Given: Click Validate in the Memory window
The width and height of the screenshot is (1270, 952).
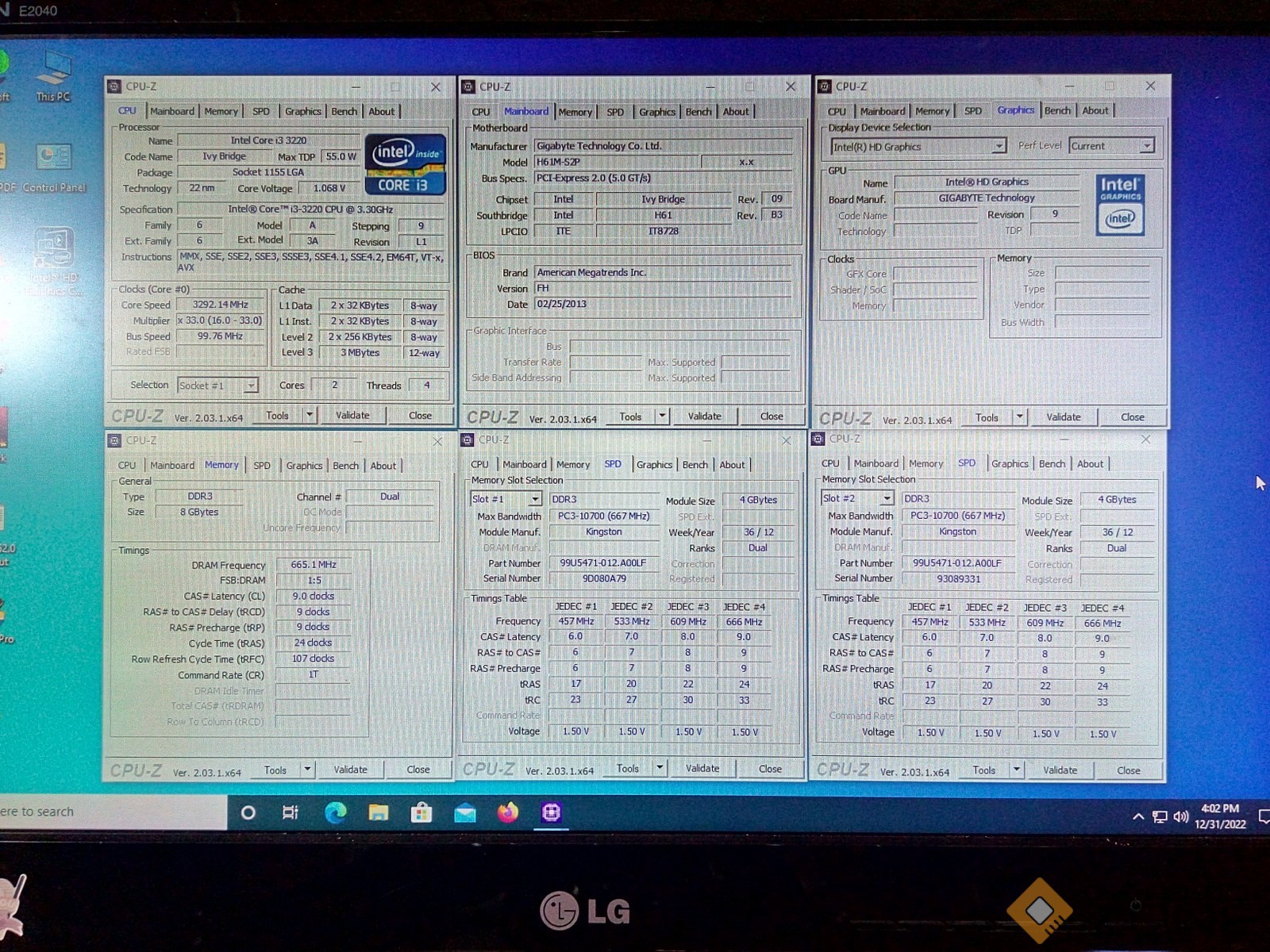Looking at the screenshot, I should (x=350, y=770).
